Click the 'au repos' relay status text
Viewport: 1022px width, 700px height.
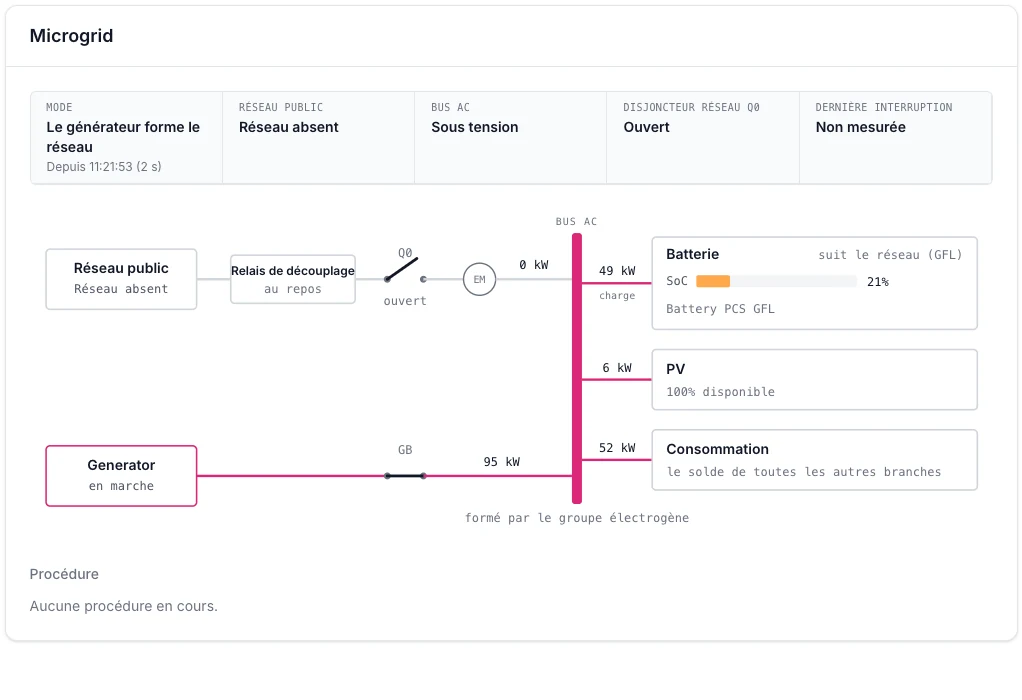[x=293, y=289]
